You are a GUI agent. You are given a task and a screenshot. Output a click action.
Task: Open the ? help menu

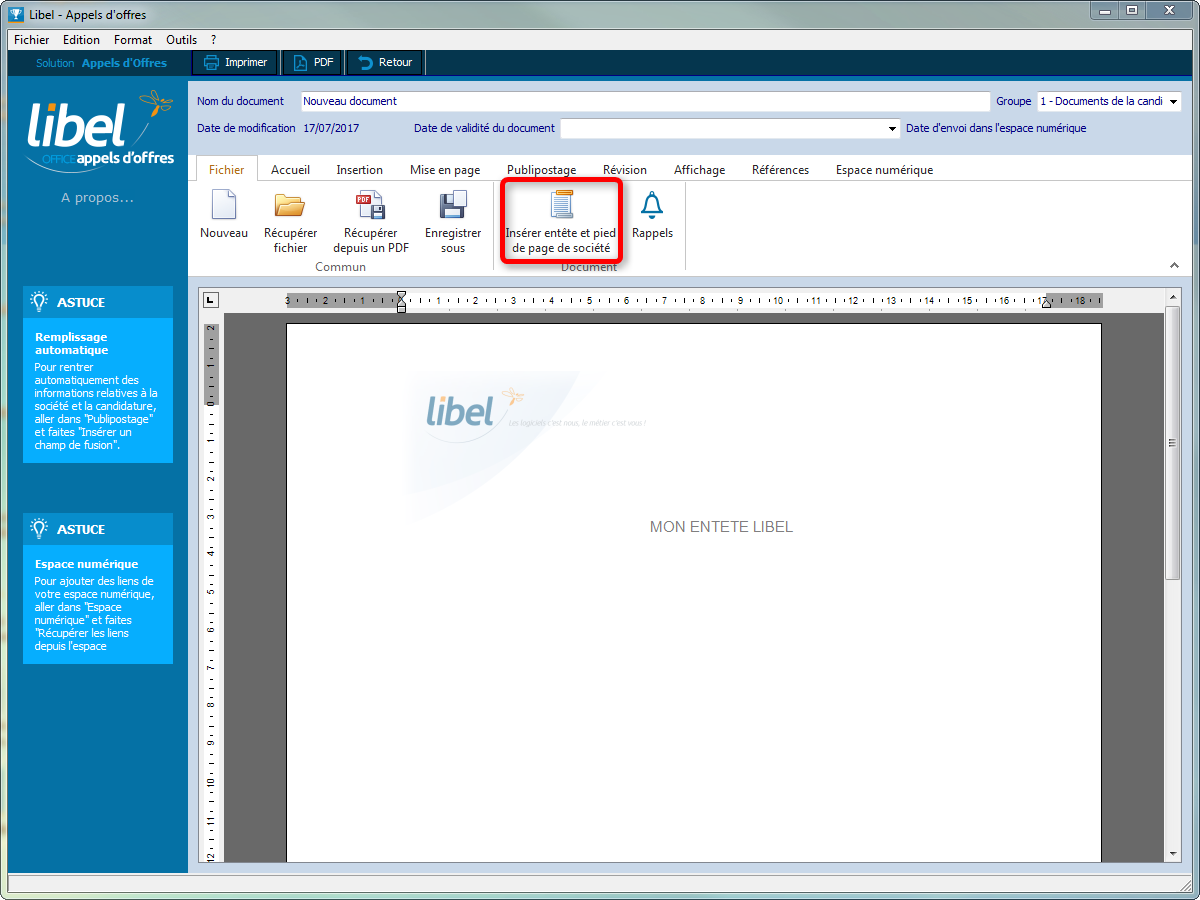click(214, 40)
